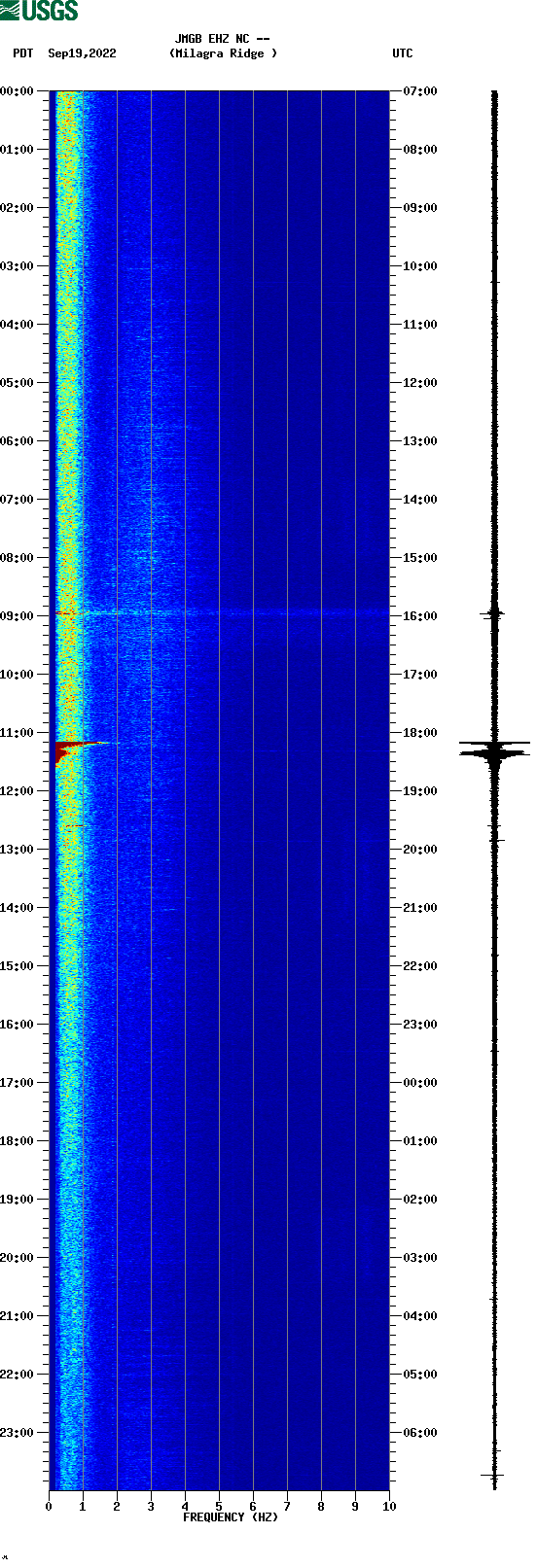Click 00:00 on the right UTC axis

(x=420, y=1083)
